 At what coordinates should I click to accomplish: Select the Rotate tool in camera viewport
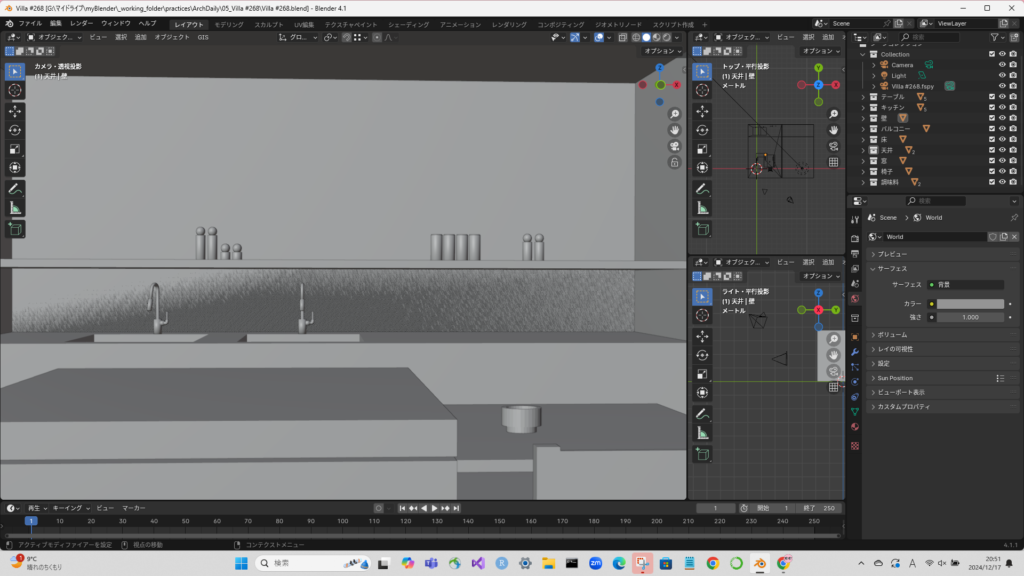pyautogui.click(x=15, y=130)
